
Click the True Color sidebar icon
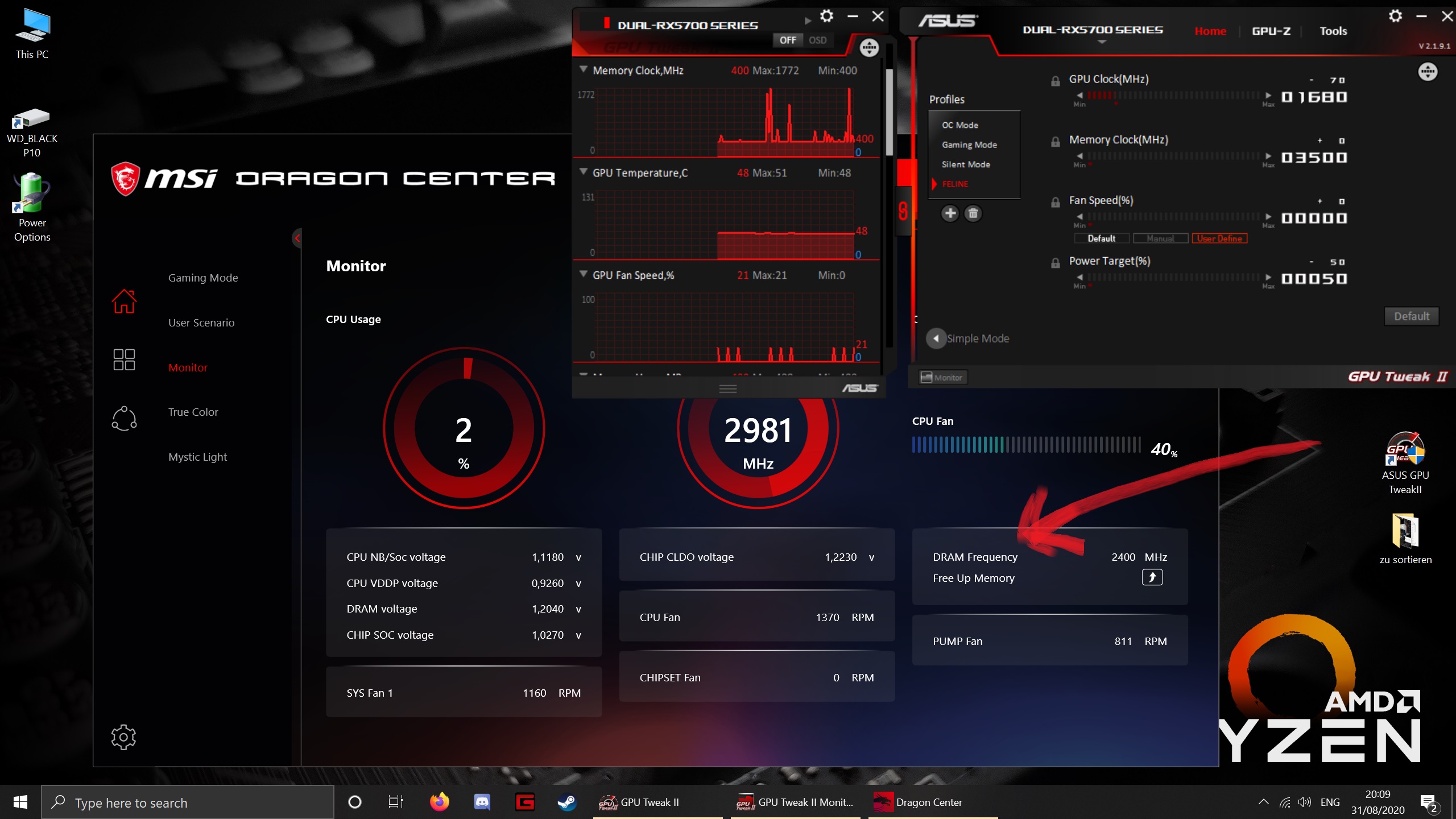click(x=124, y=418)
